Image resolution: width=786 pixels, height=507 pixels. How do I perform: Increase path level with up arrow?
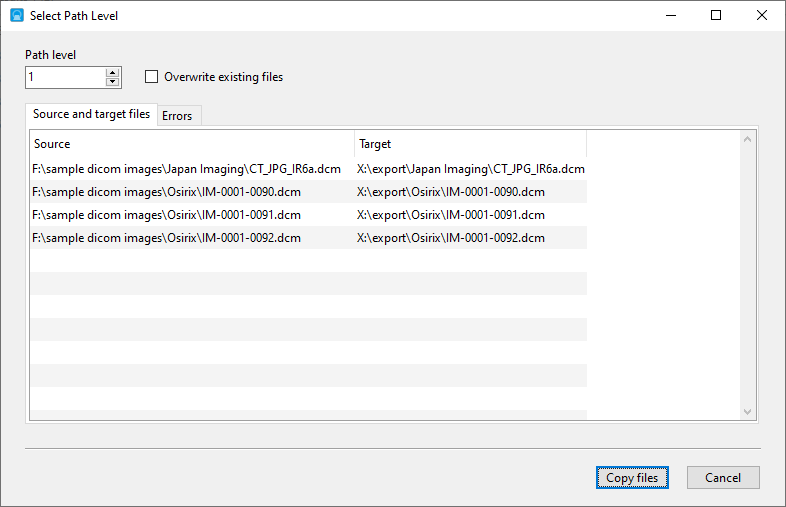click(112, 72)
